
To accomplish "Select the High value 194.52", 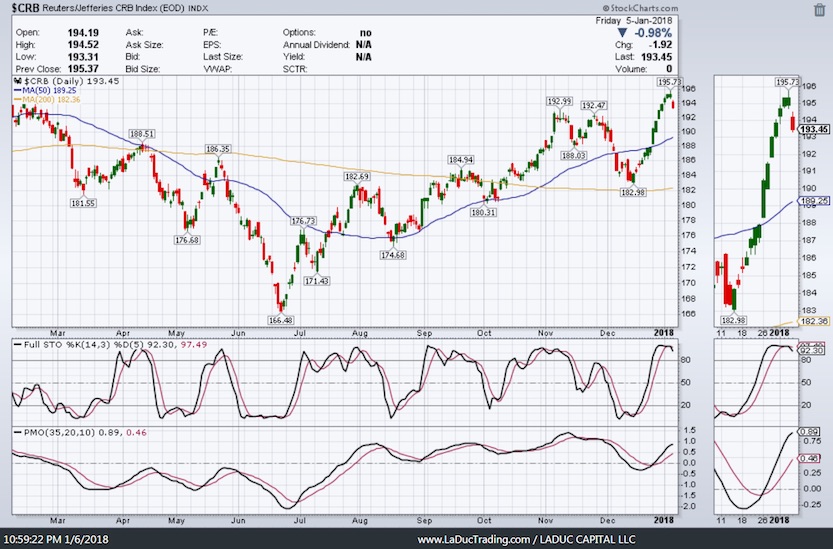I will pyautogui.click(x=83, y=45).
